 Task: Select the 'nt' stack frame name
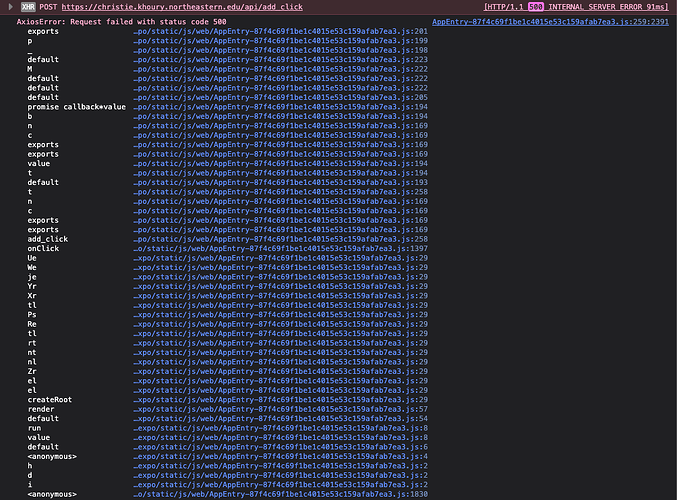(32, 352)
